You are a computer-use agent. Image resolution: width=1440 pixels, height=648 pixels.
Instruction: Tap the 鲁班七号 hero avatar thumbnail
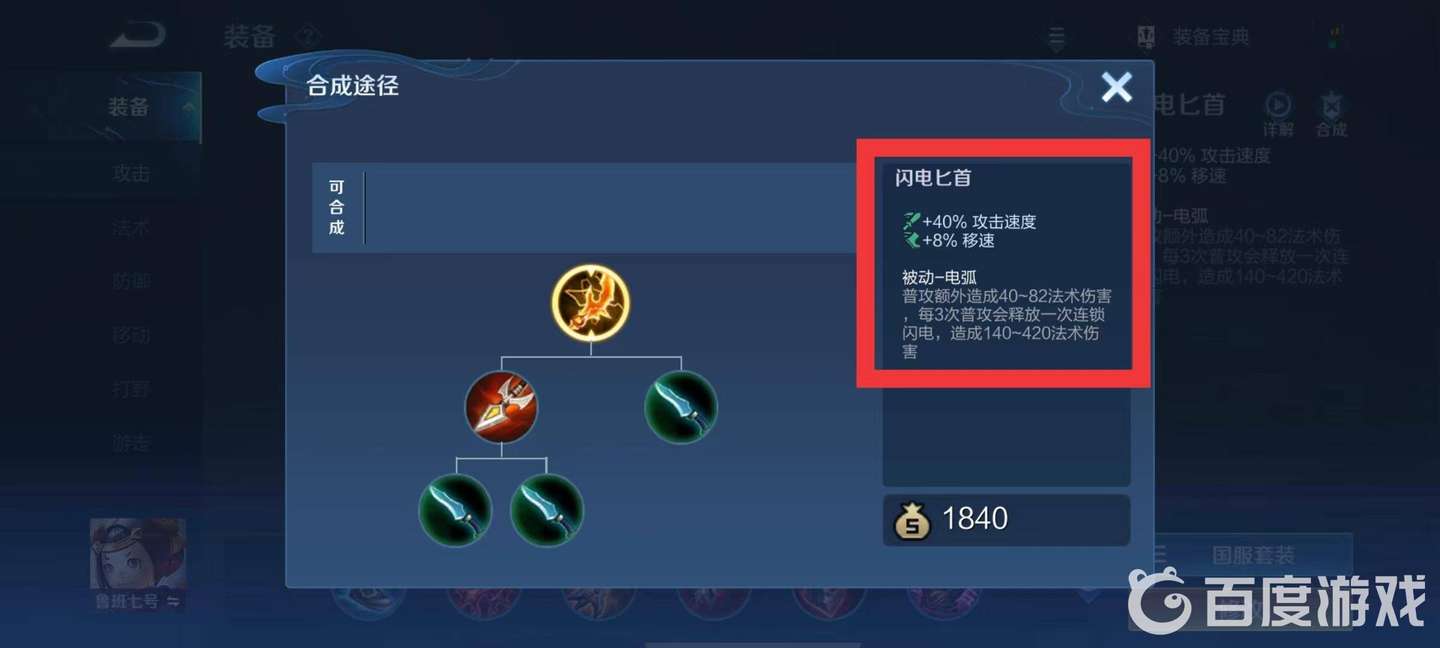(x=137, y=554)
